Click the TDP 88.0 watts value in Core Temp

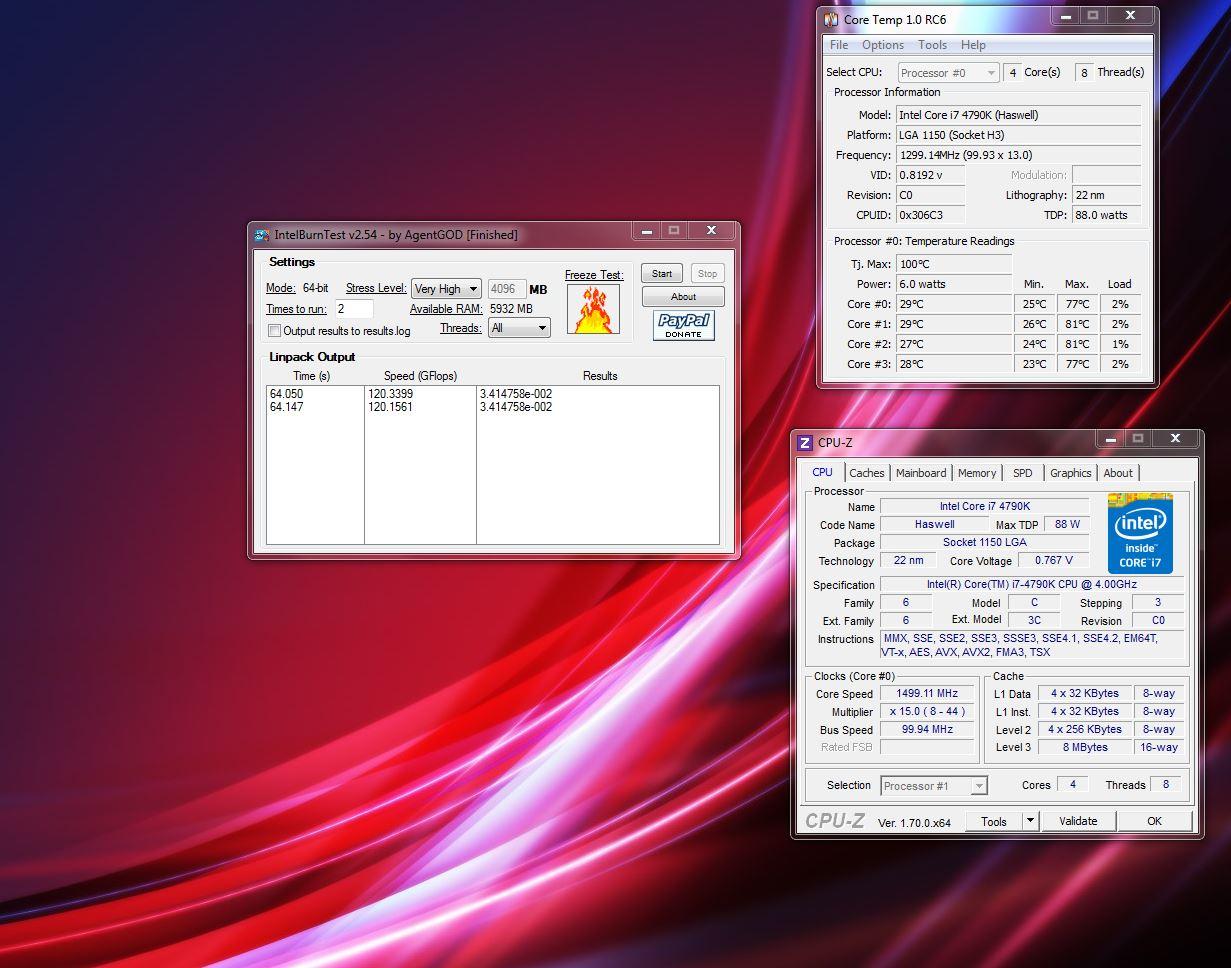1106,215
